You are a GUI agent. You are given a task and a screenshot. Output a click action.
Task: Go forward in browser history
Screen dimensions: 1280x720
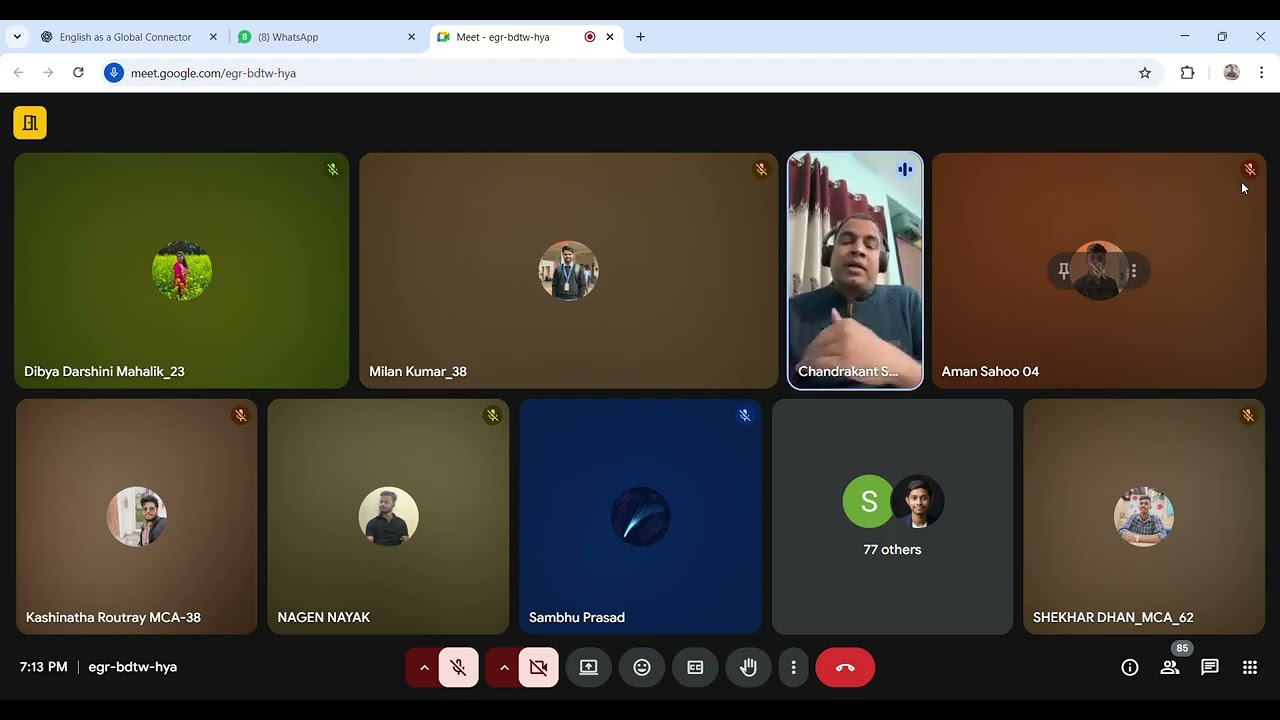[x=48, y=73]
